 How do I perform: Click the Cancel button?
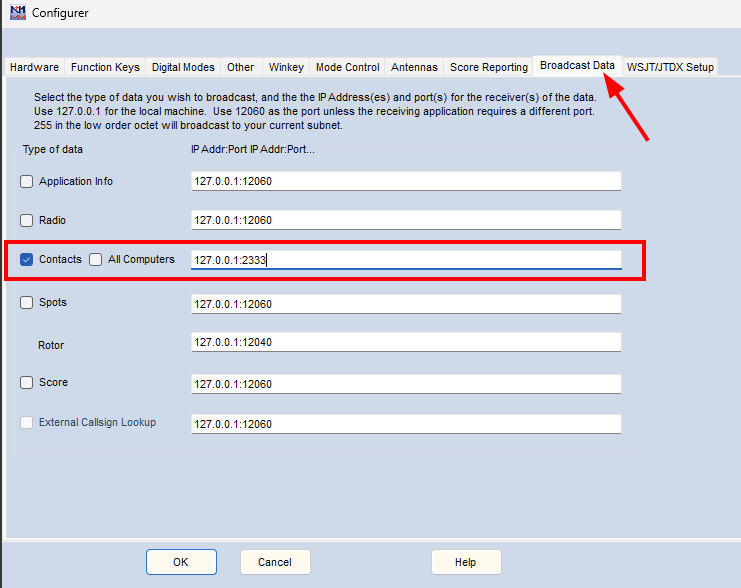tap(275, 562)
